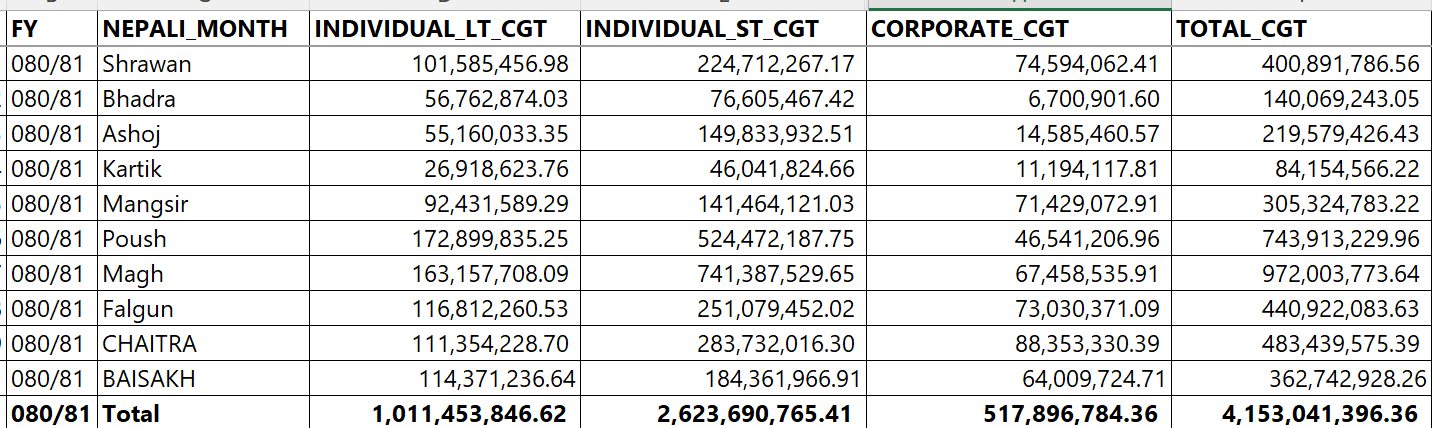Click the total long-term sum 1,011,453,846.62

470,414
